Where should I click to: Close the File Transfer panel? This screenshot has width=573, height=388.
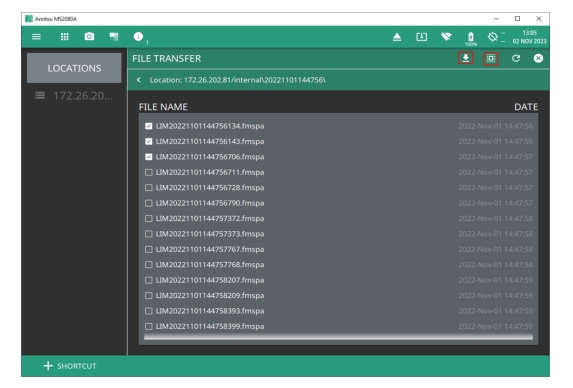coord(538,58)
